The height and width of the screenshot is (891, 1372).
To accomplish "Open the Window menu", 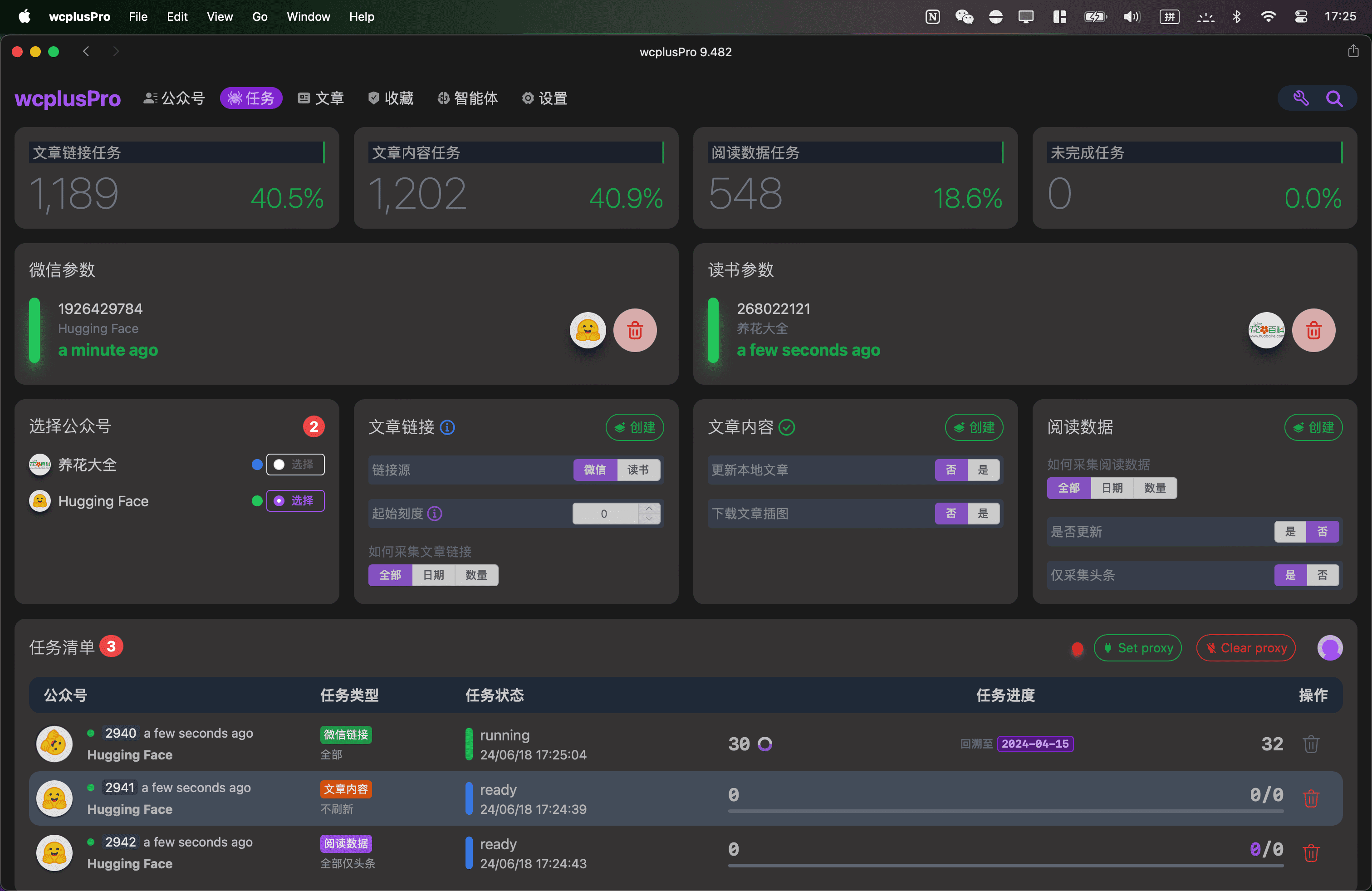I will [309, 17].
